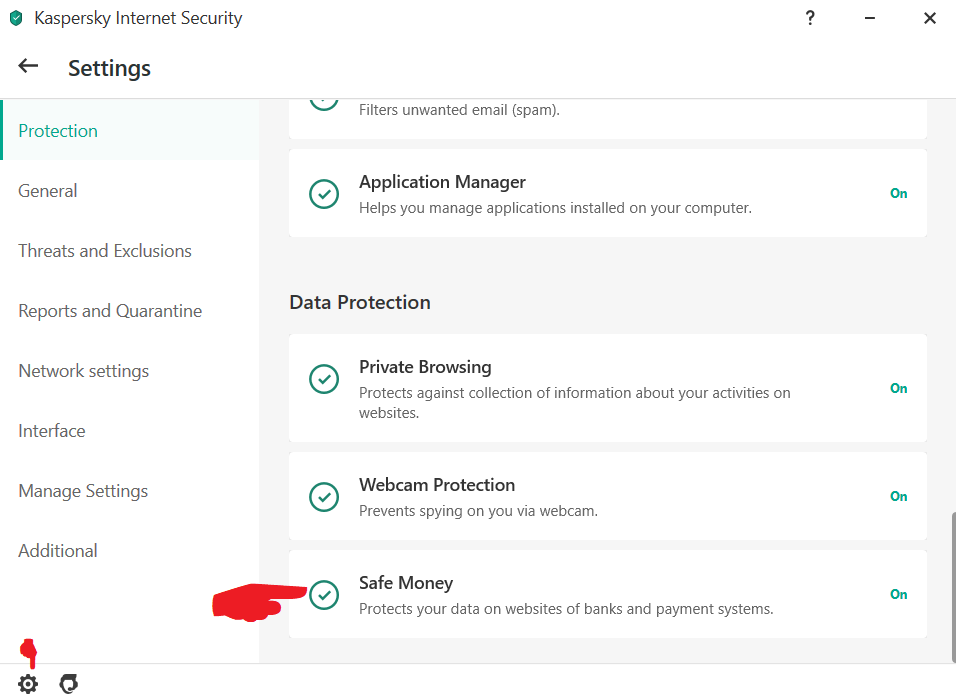Open Webcam Protection settings title
Screen dimensions: 956x699
437,485
